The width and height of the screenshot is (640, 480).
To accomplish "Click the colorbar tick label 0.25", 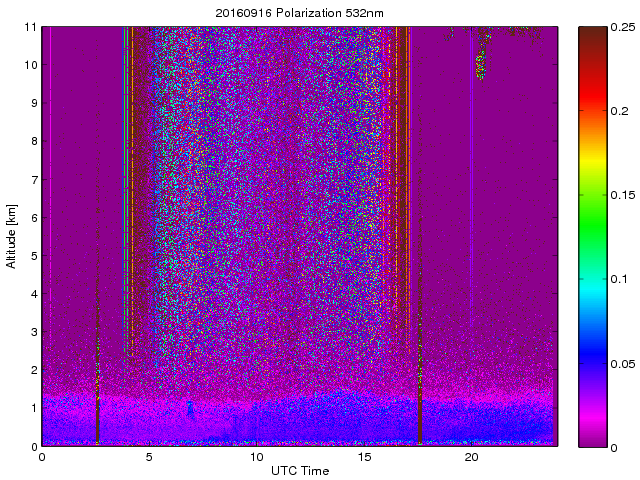I will tap(621, 27).
